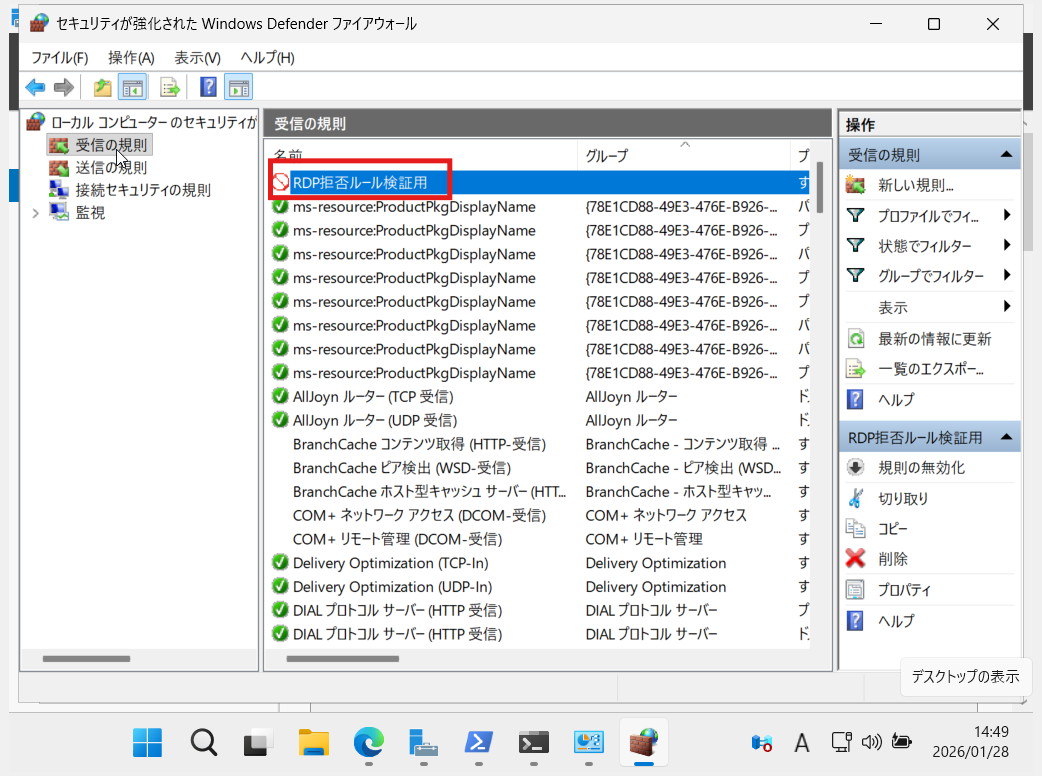Open taskbar Search icon
Screen dimensions: 1042x776
coord(203,742)
